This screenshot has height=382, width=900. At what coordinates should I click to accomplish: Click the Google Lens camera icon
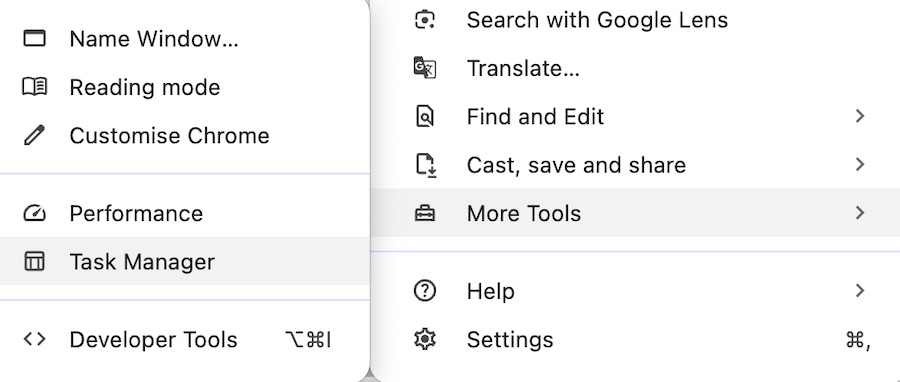pyautogui.click(x=425, y=20)
